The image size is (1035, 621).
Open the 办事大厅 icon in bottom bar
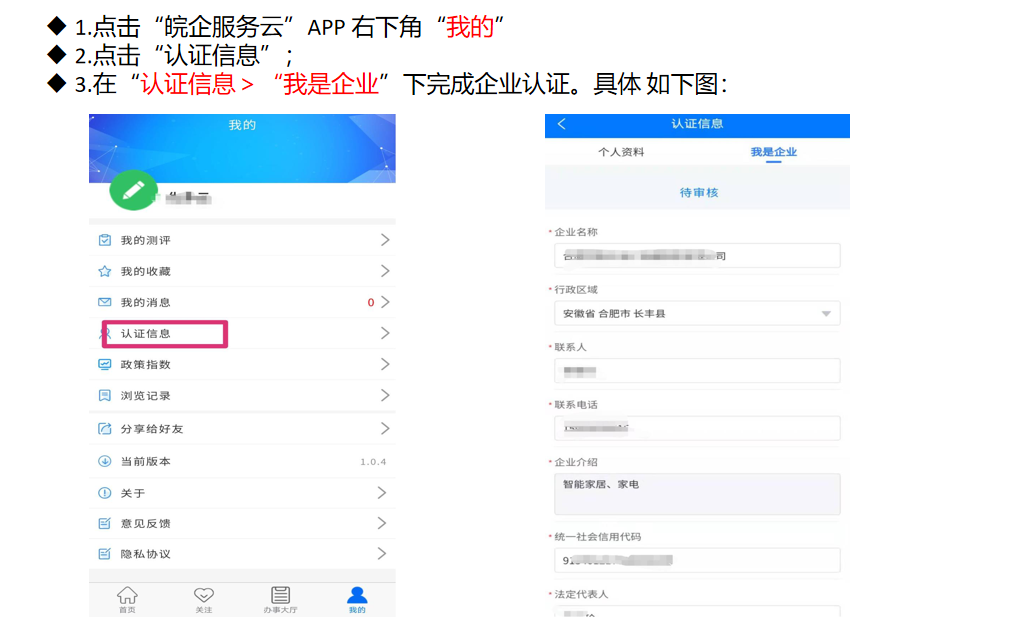tap(280, 598)
